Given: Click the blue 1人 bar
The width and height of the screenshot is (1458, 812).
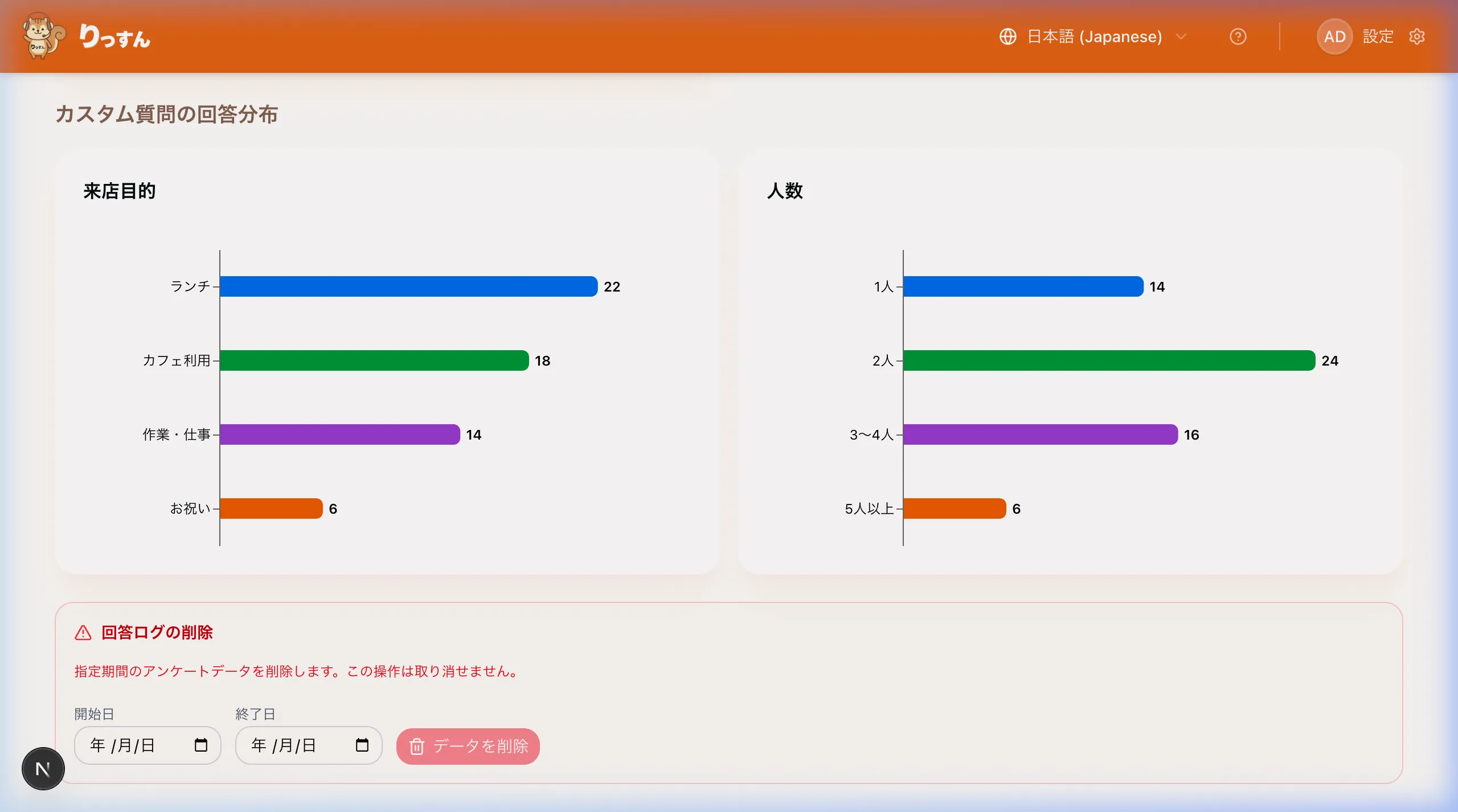Looking at the screenshot, I should pyautogui.click(x=1023, y=286).
